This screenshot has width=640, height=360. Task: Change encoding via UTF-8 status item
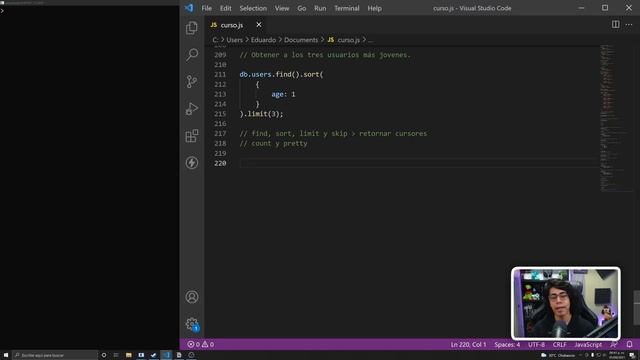536,344
